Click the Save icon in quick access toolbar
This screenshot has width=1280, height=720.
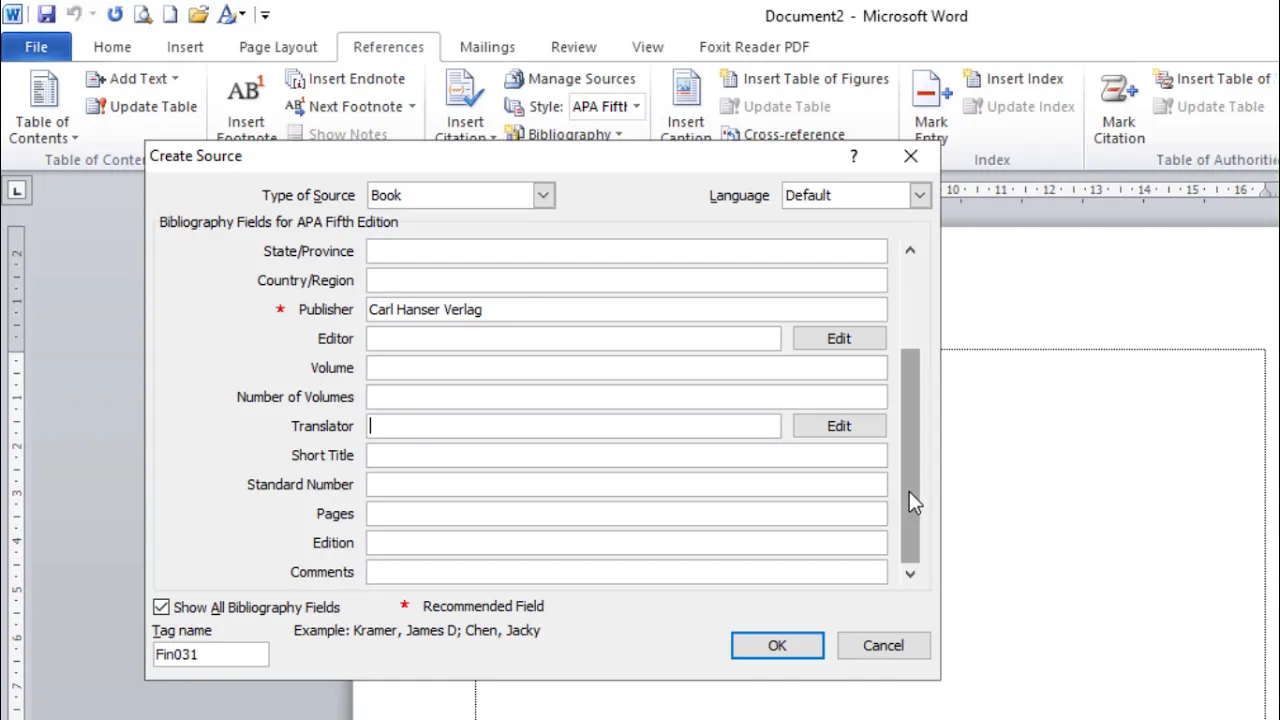46,15
